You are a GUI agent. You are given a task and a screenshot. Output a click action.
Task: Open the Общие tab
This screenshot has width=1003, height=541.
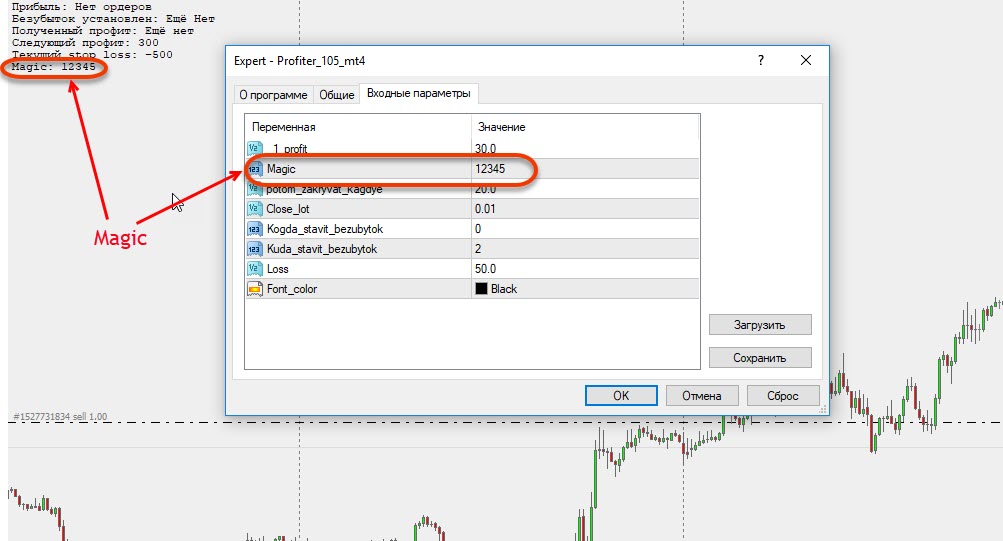[336, 95]
